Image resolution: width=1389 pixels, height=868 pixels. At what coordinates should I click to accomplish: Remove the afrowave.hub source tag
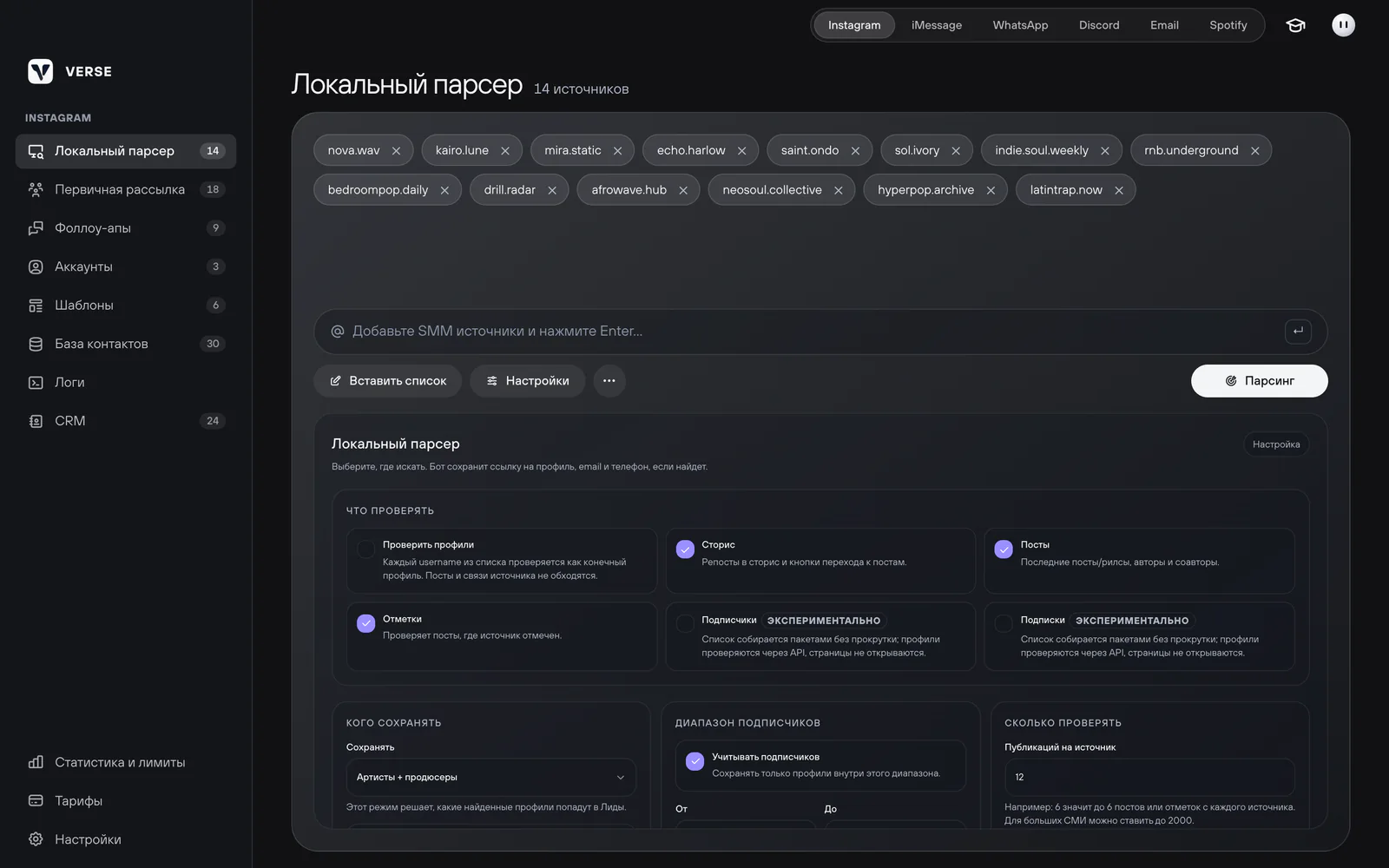point(683,190)
